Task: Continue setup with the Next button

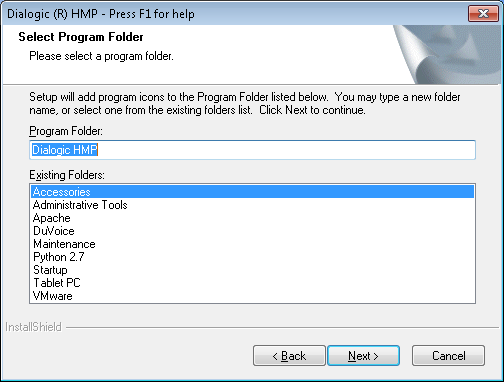Action: point(363,356)
